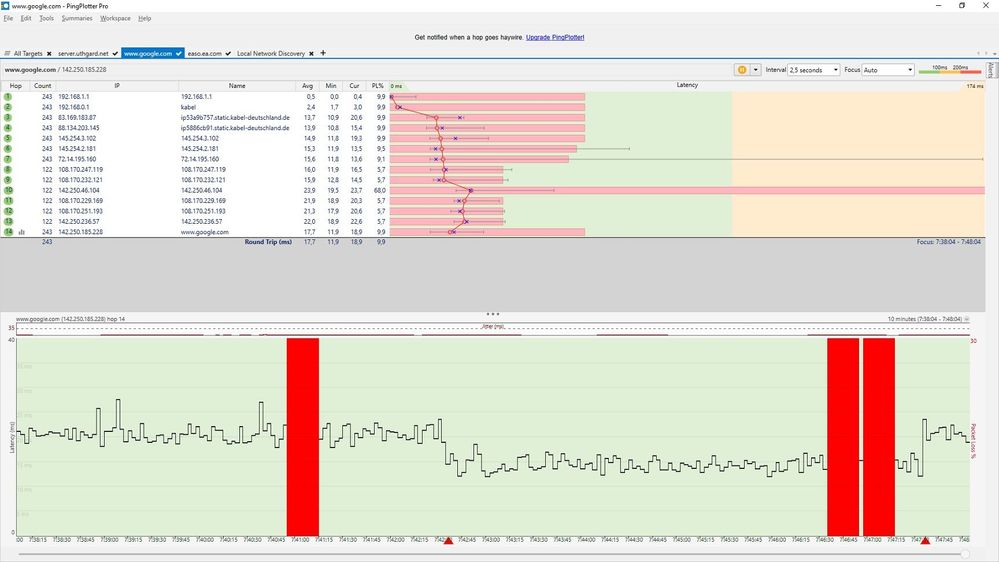Open the Alerts side panel tab
999x562 pixels.
point(991,70)
